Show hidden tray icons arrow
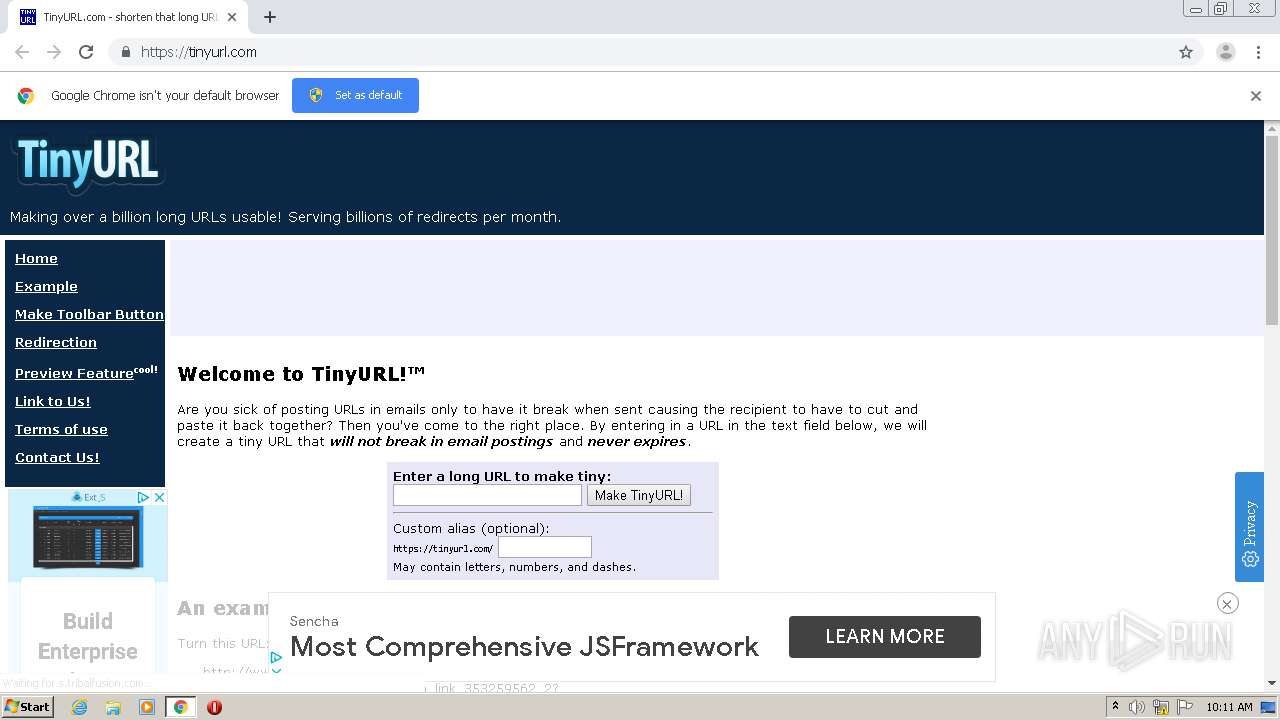 (1115, 707)
